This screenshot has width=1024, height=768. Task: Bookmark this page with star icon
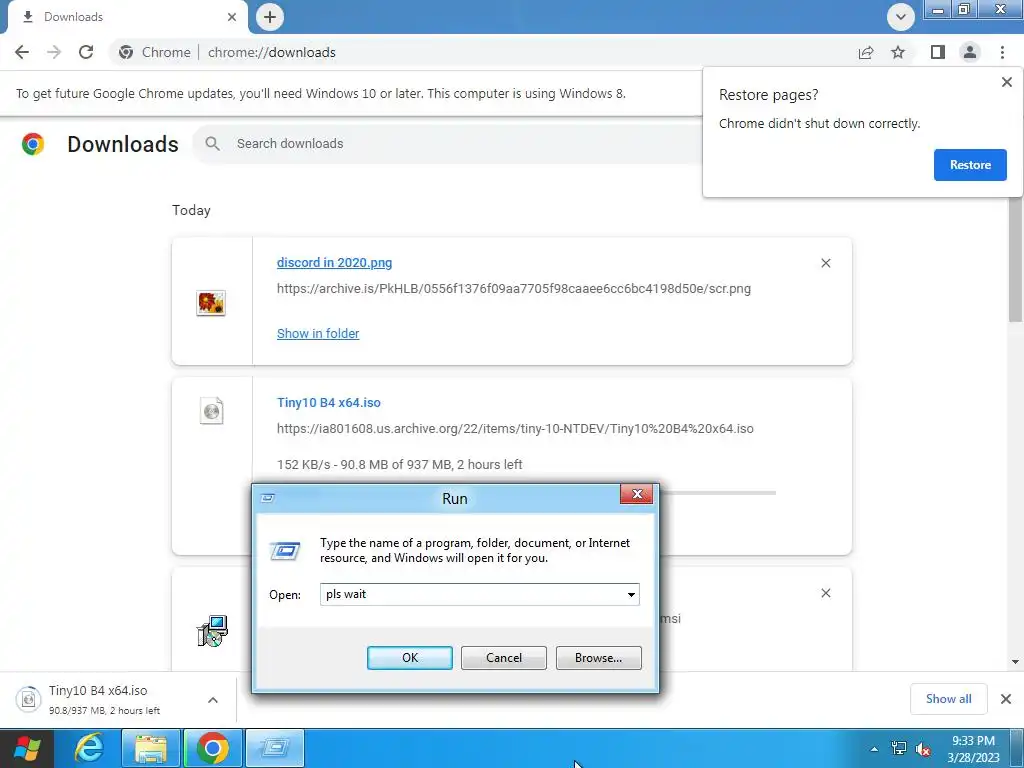click(x=898, y=52)
